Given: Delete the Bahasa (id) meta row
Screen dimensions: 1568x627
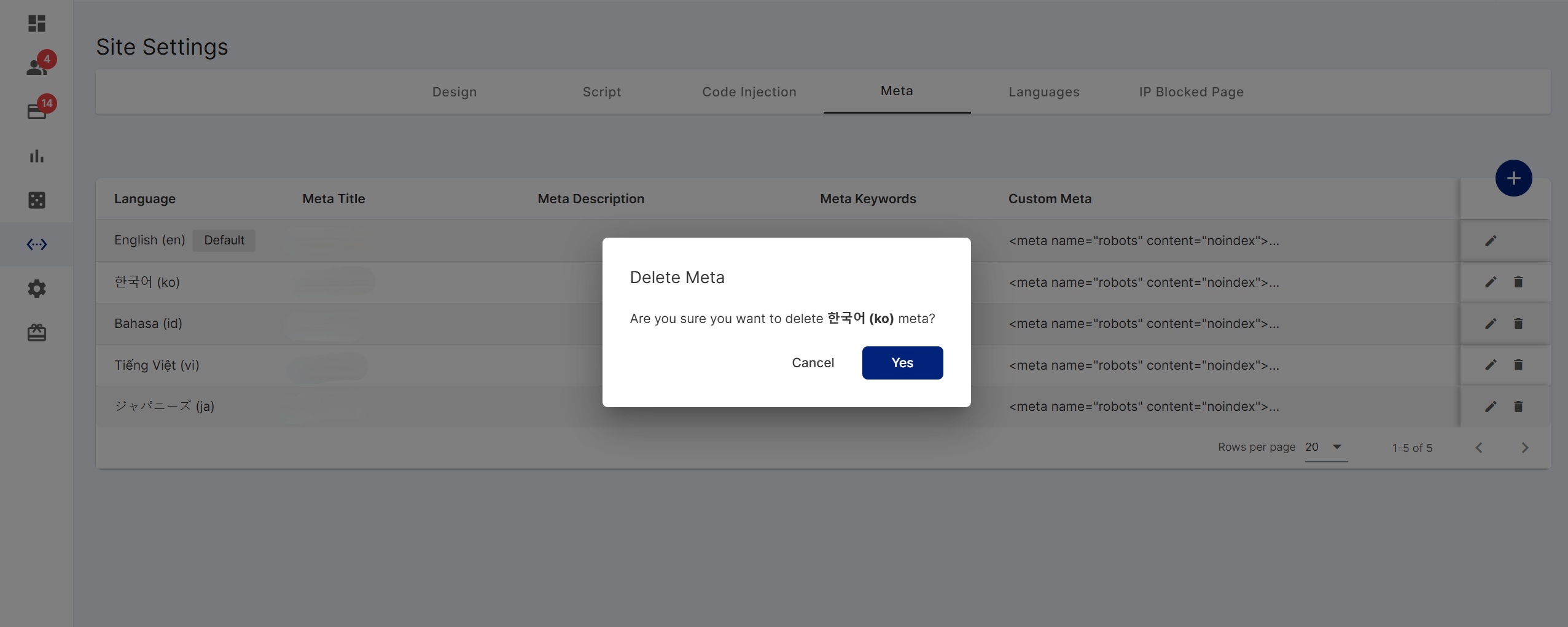Looking at the screenshot, I should click(1518, 324).
